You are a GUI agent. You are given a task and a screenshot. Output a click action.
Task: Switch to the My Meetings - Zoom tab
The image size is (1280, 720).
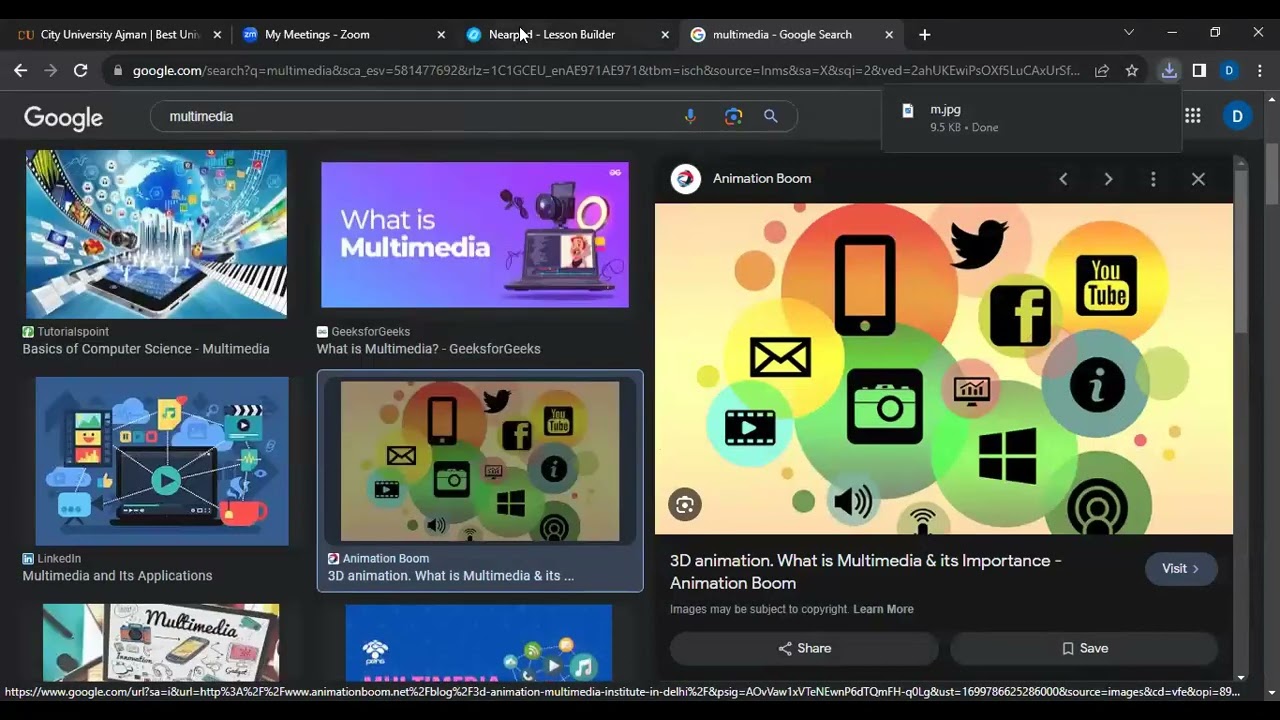click(344, 34)
